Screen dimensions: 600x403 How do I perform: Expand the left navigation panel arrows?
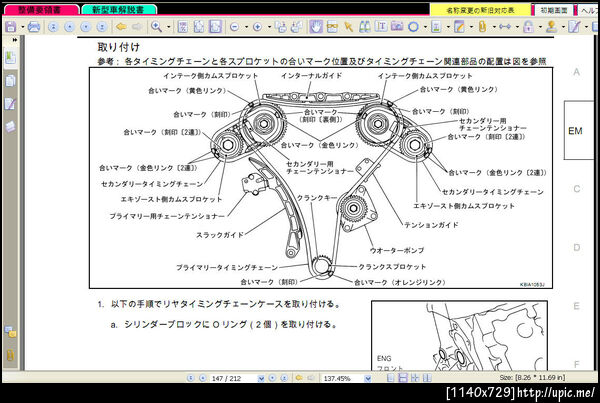15,40
